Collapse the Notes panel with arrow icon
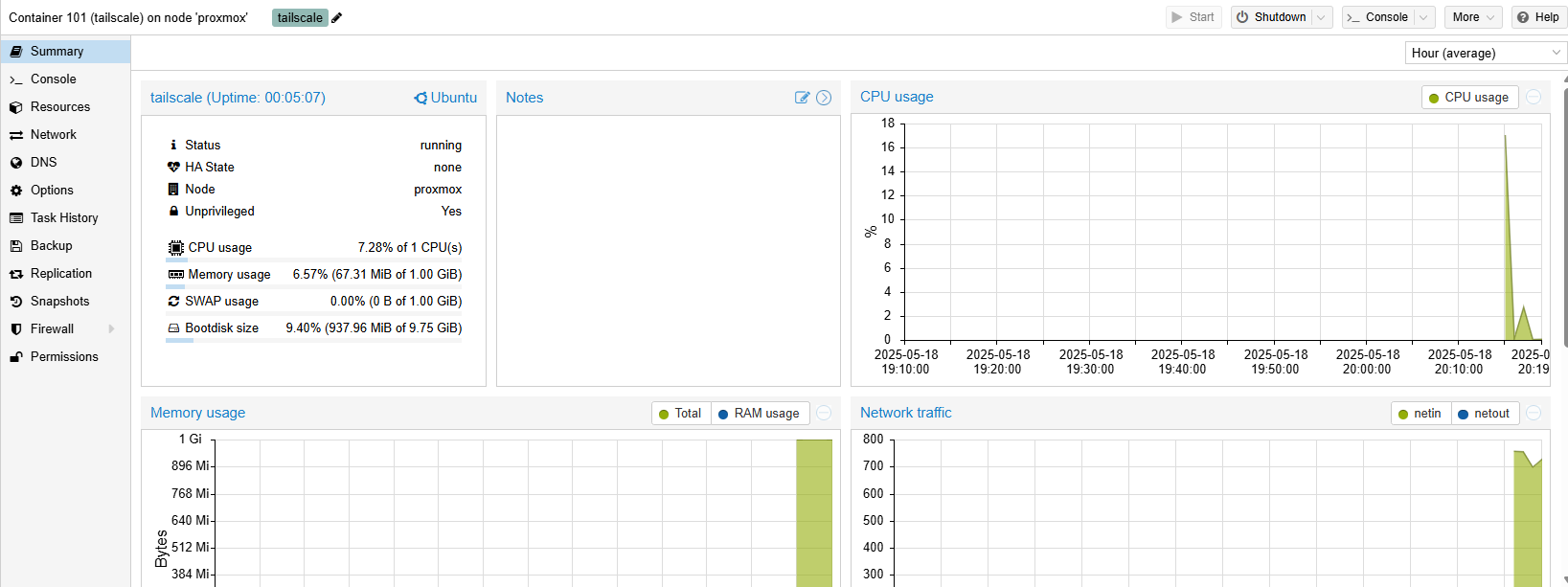Screen dimensions: 1568x587 tap(824, 98)
